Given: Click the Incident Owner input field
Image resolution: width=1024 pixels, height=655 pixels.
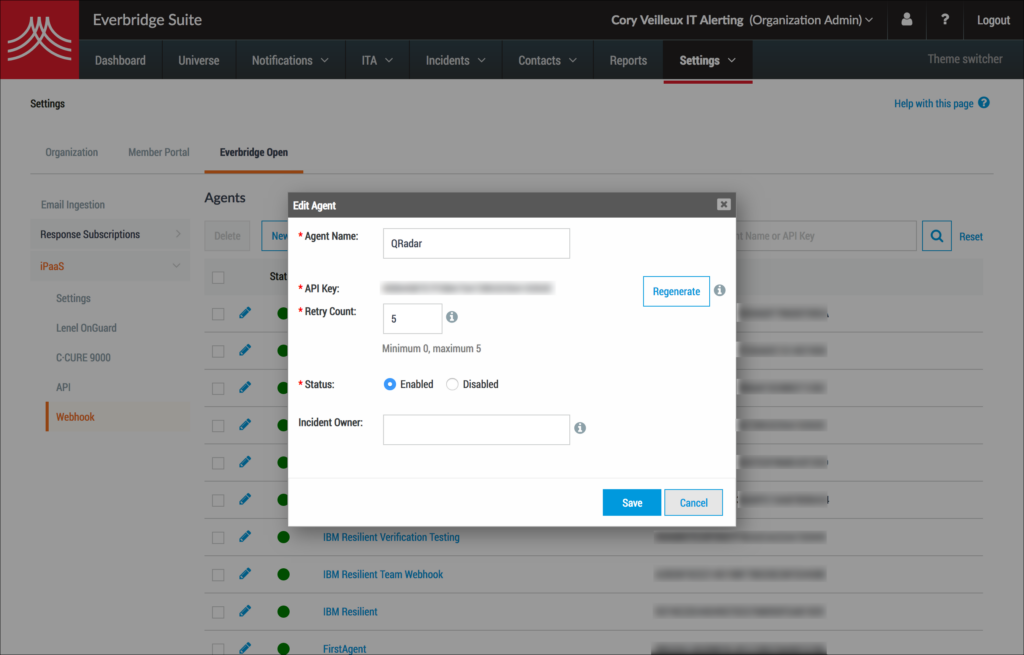Looking at the screenshot, I should coord(476,429).
